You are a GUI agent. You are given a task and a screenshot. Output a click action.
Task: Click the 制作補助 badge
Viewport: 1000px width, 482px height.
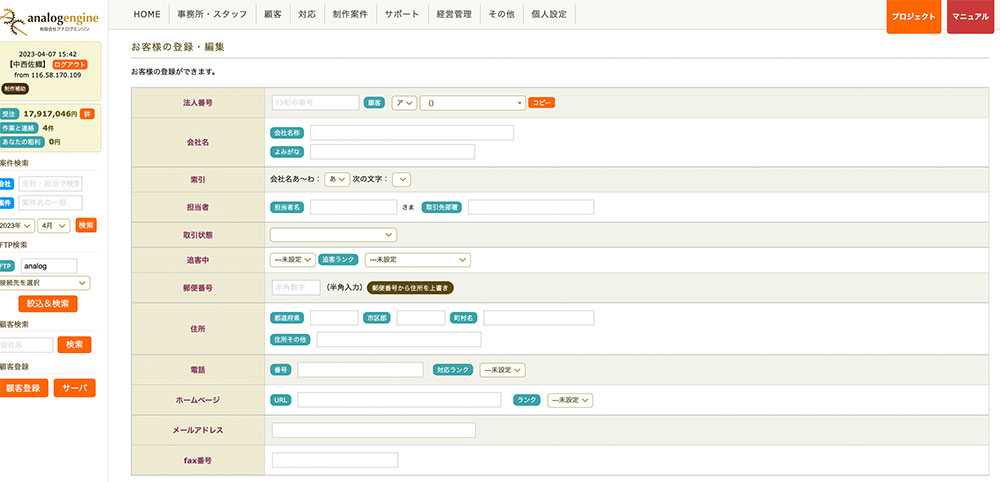pos(15,89)
